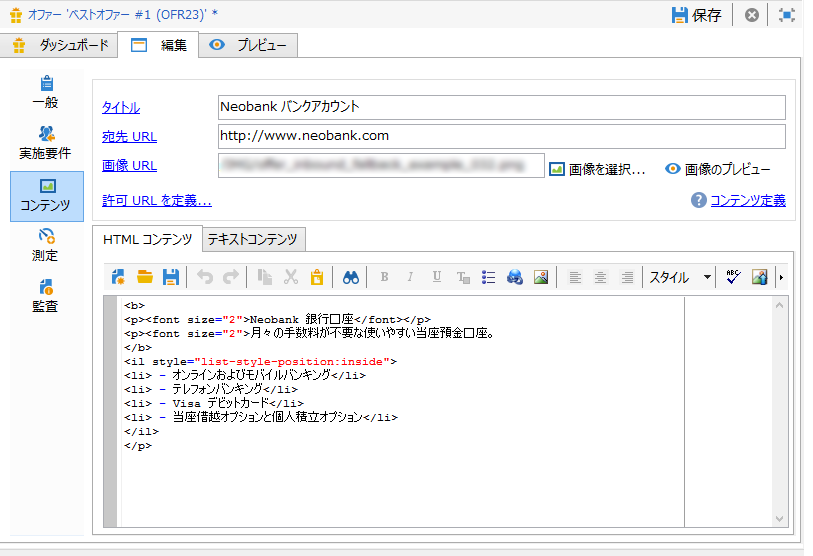Image resolution: width=813 pixels, height=556 pixels.
Task: Open the 測定 section in sidebar
Action: click(46, 245)
